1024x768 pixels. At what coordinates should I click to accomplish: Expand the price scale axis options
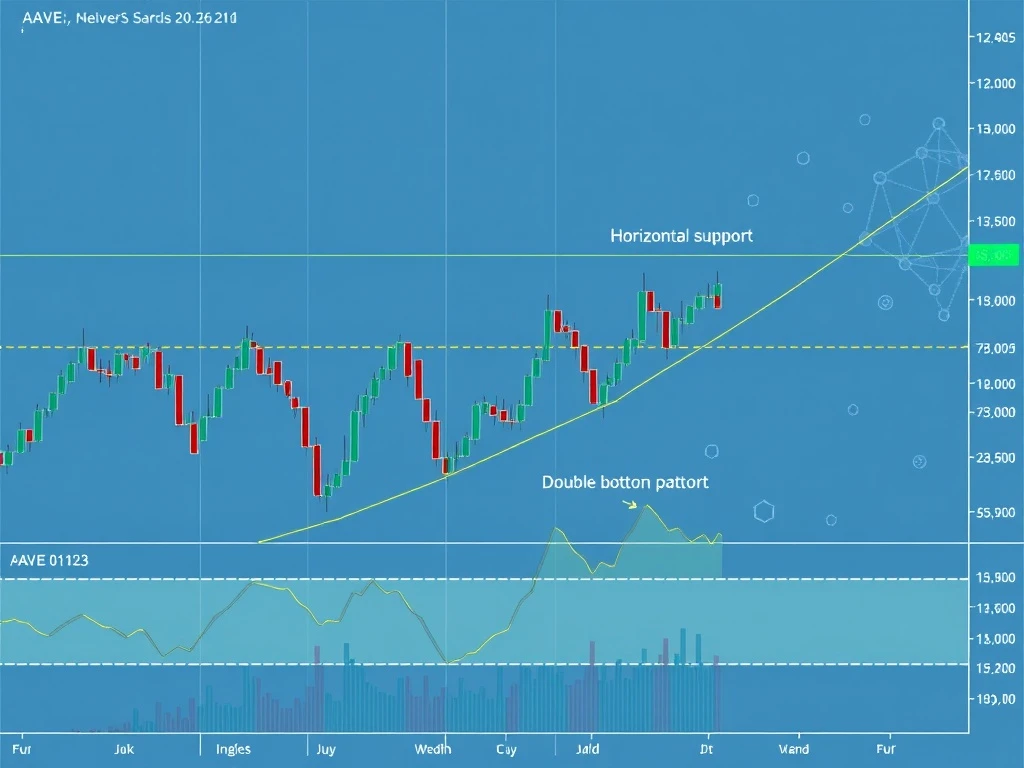(x=993, y=400)
